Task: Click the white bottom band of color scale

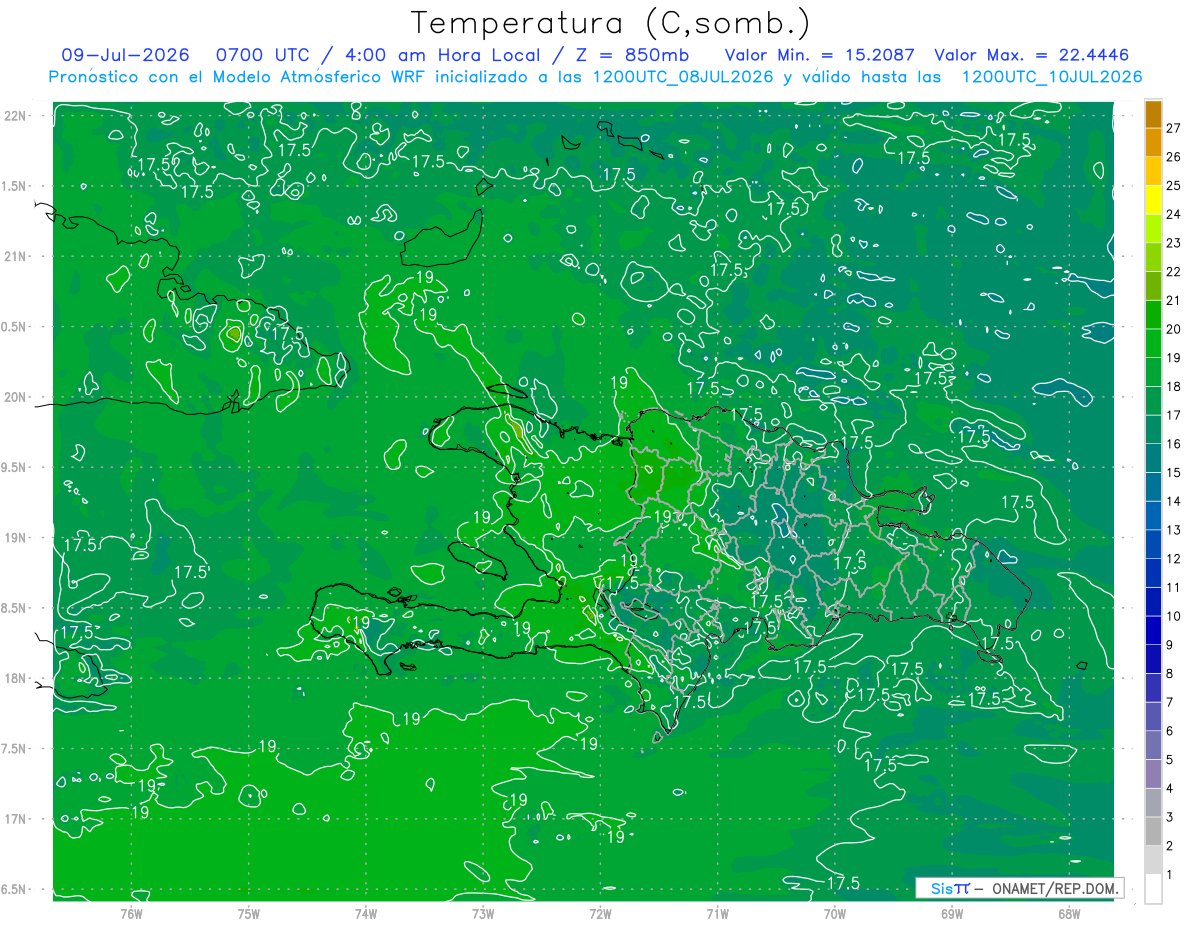Action: (x=1153, y=889)
